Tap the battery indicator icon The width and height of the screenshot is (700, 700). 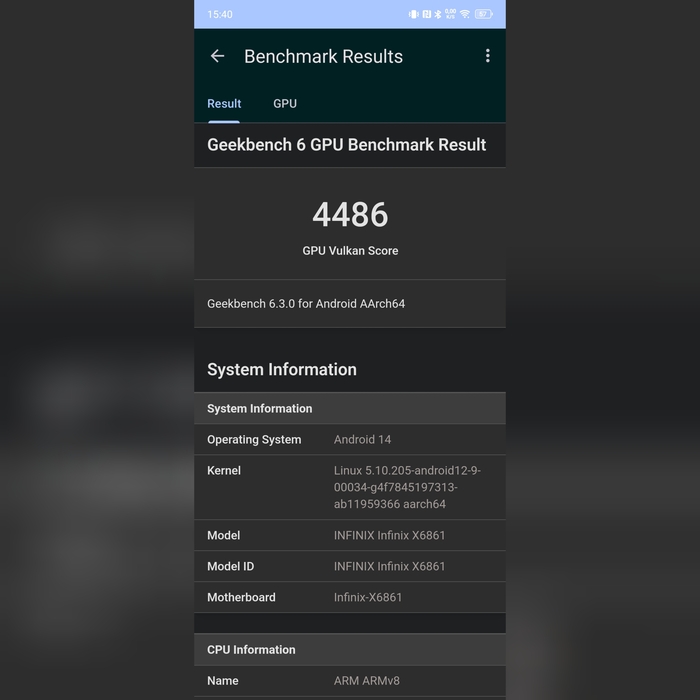pos(483,14)
